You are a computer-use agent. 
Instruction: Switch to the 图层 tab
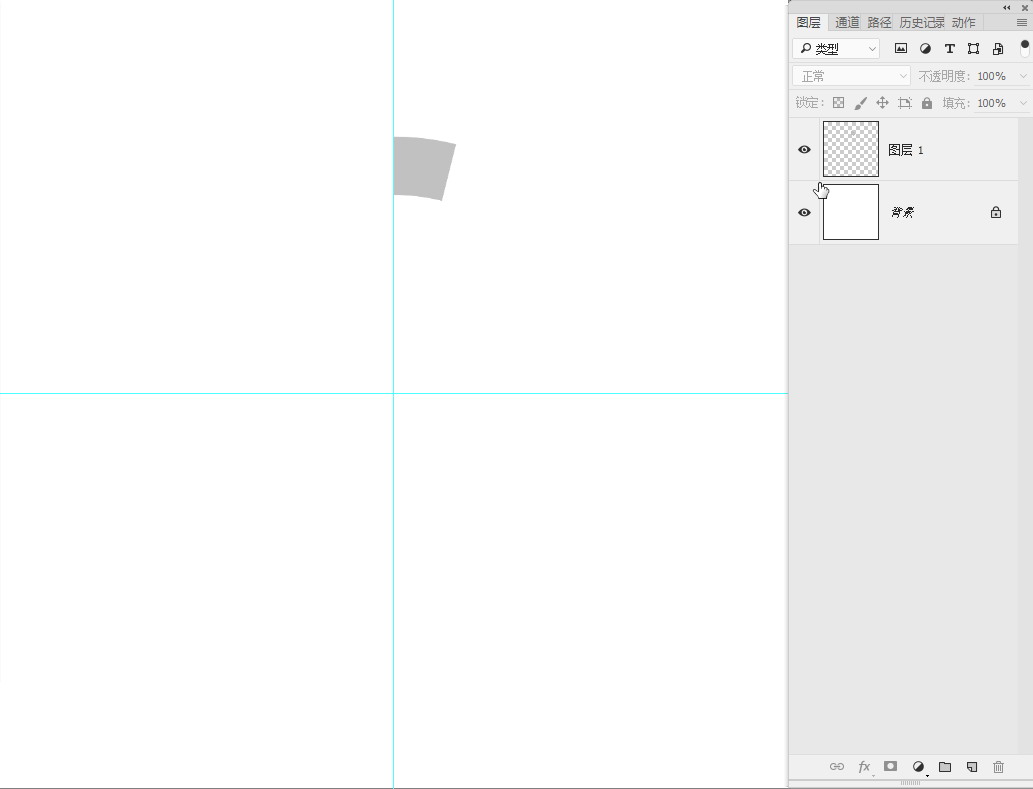pyautogui.click(x=808, y=22)
